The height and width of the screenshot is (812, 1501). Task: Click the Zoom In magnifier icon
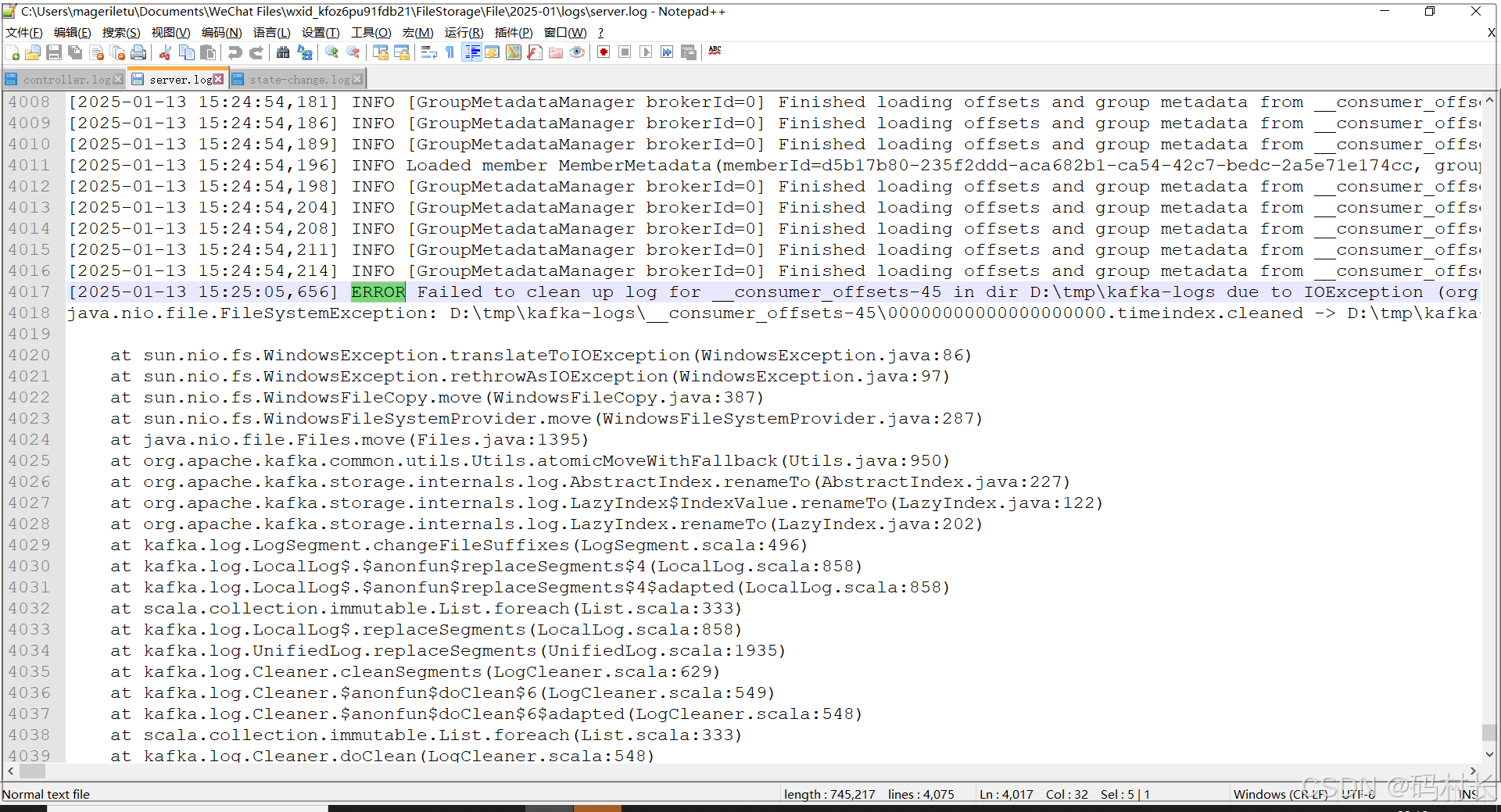coord(331,52)
